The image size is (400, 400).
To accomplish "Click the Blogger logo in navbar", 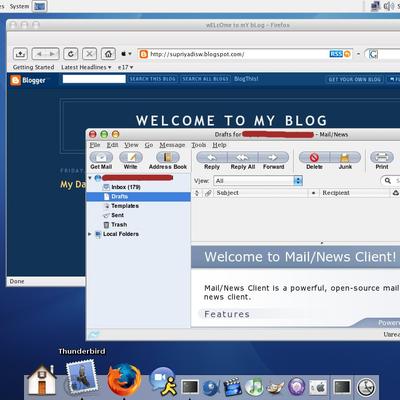I will 28,80.
